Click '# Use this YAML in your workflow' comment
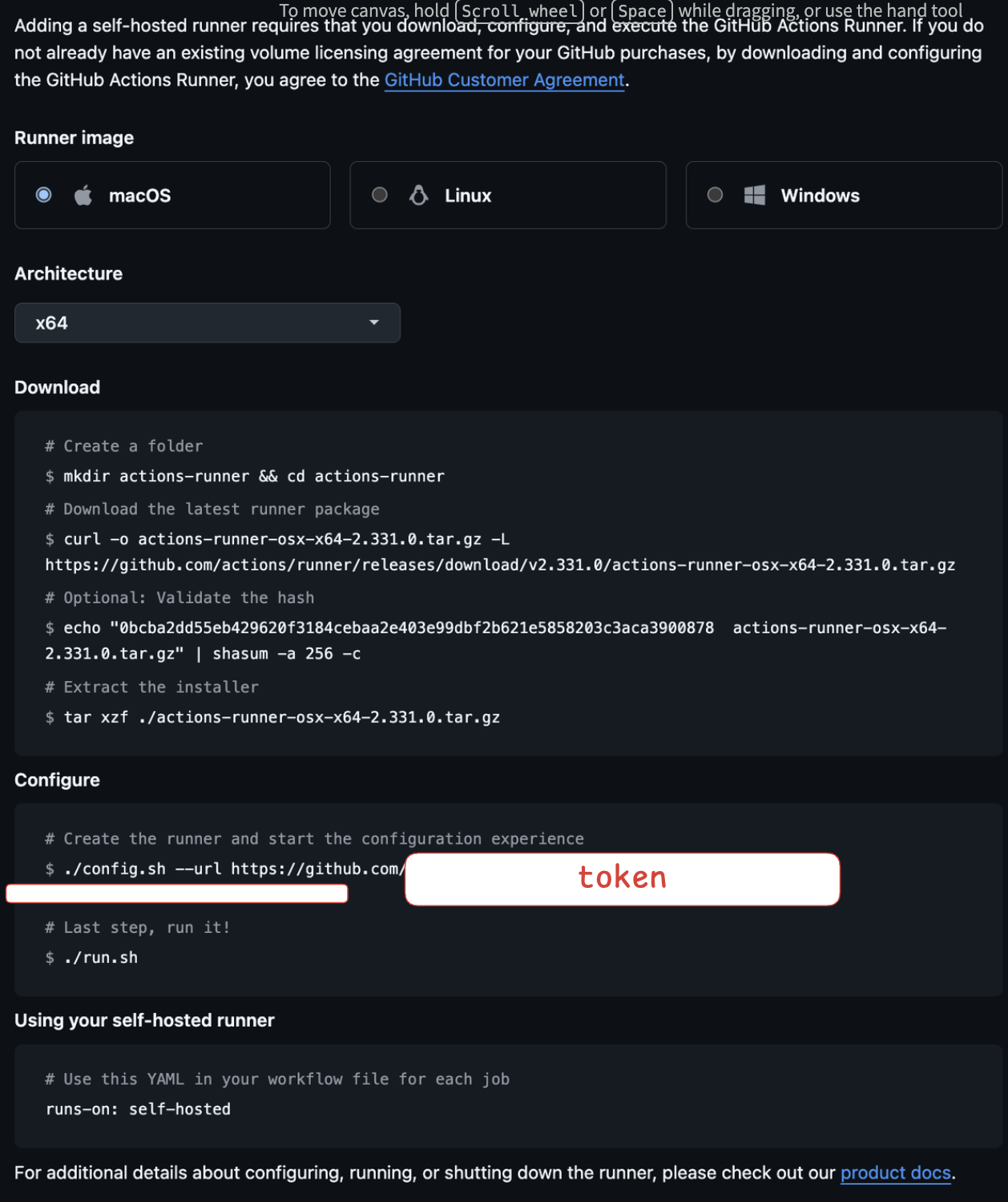 pyautogui.click(x=277, y=1079)
